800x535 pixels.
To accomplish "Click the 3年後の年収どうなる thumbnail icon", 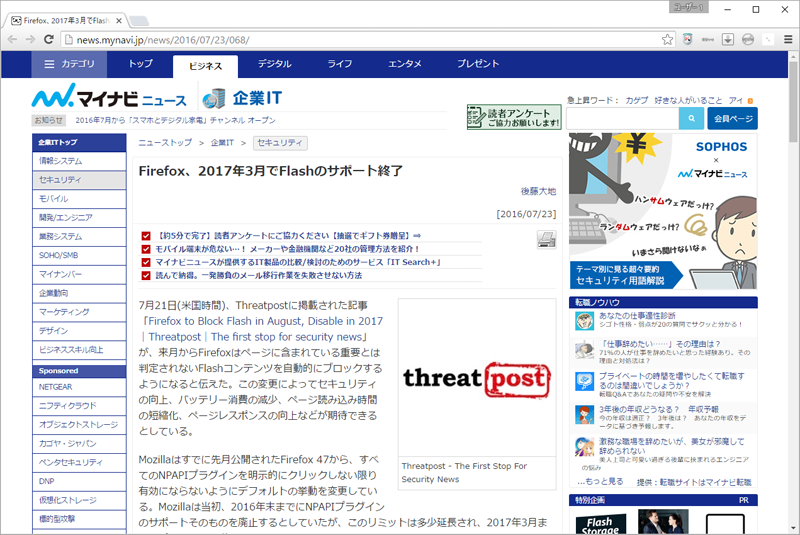I will [585, 415].
